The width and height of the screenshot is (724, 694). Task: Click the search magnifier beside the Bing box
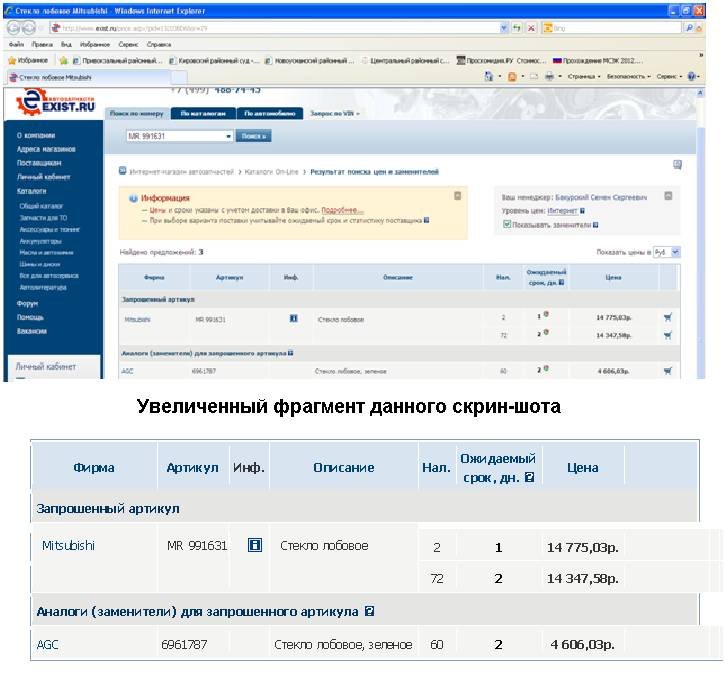pyautogui.click(x=688, y=28)
